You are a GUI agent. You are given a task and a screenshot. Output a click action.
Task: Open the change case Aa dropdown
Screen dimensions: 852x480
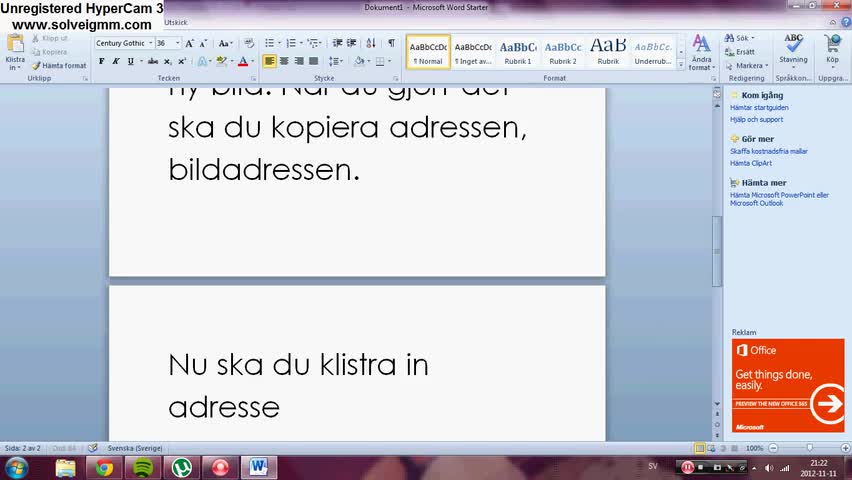225,43
